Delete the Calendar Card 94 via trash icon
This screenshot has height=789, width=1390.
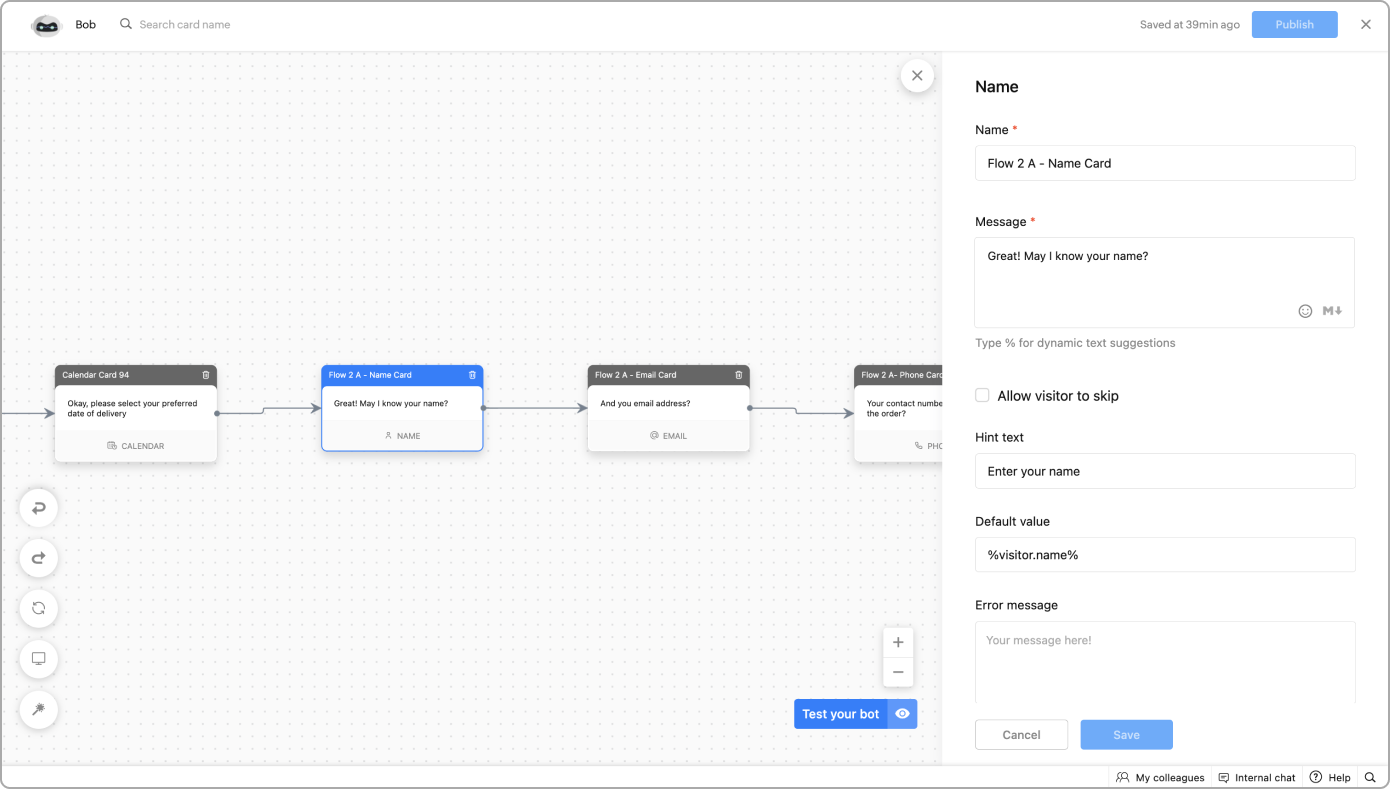pyautogui.click(x=206, y=375)
